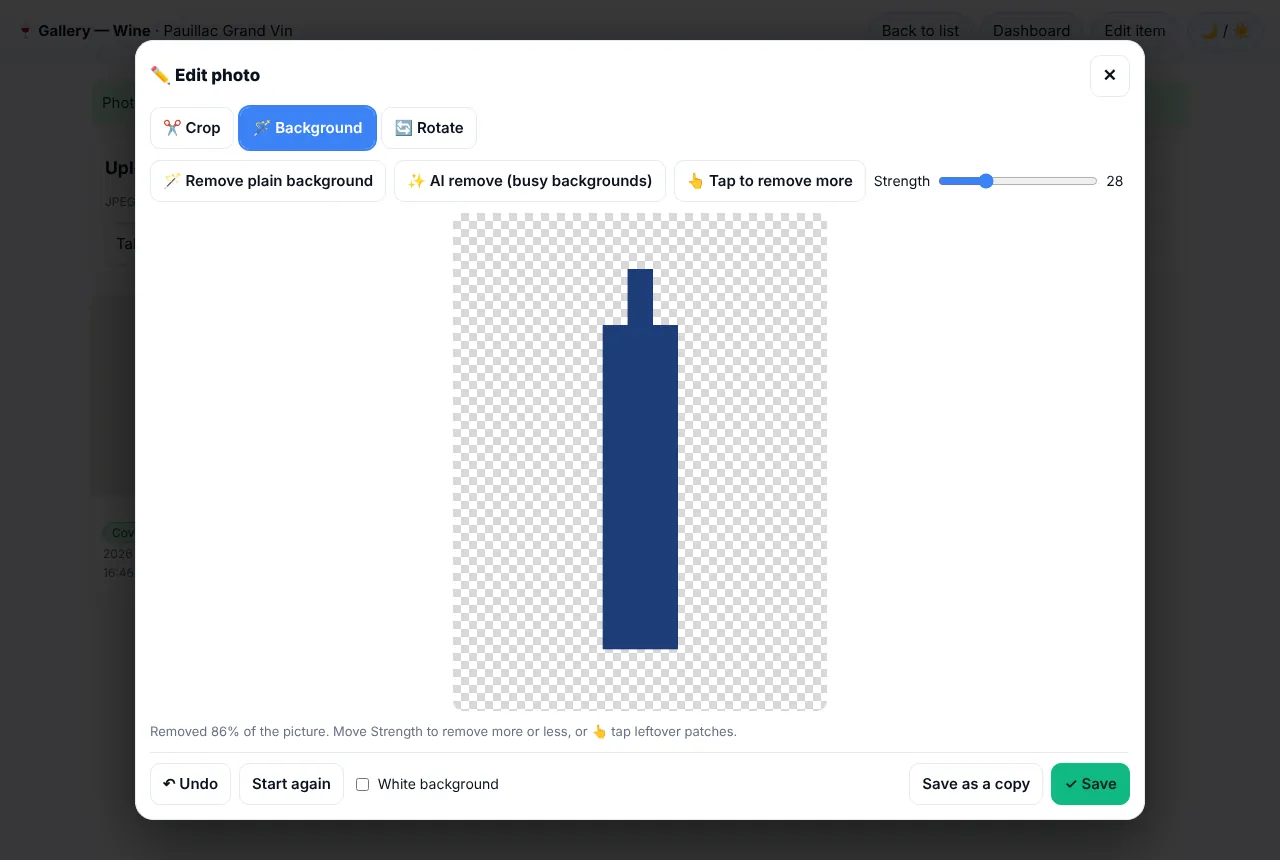Click the 'Removed 86% of the picture' status text
The height and width of the screenshot is (860, 1280).
click(x=443, y=731)
